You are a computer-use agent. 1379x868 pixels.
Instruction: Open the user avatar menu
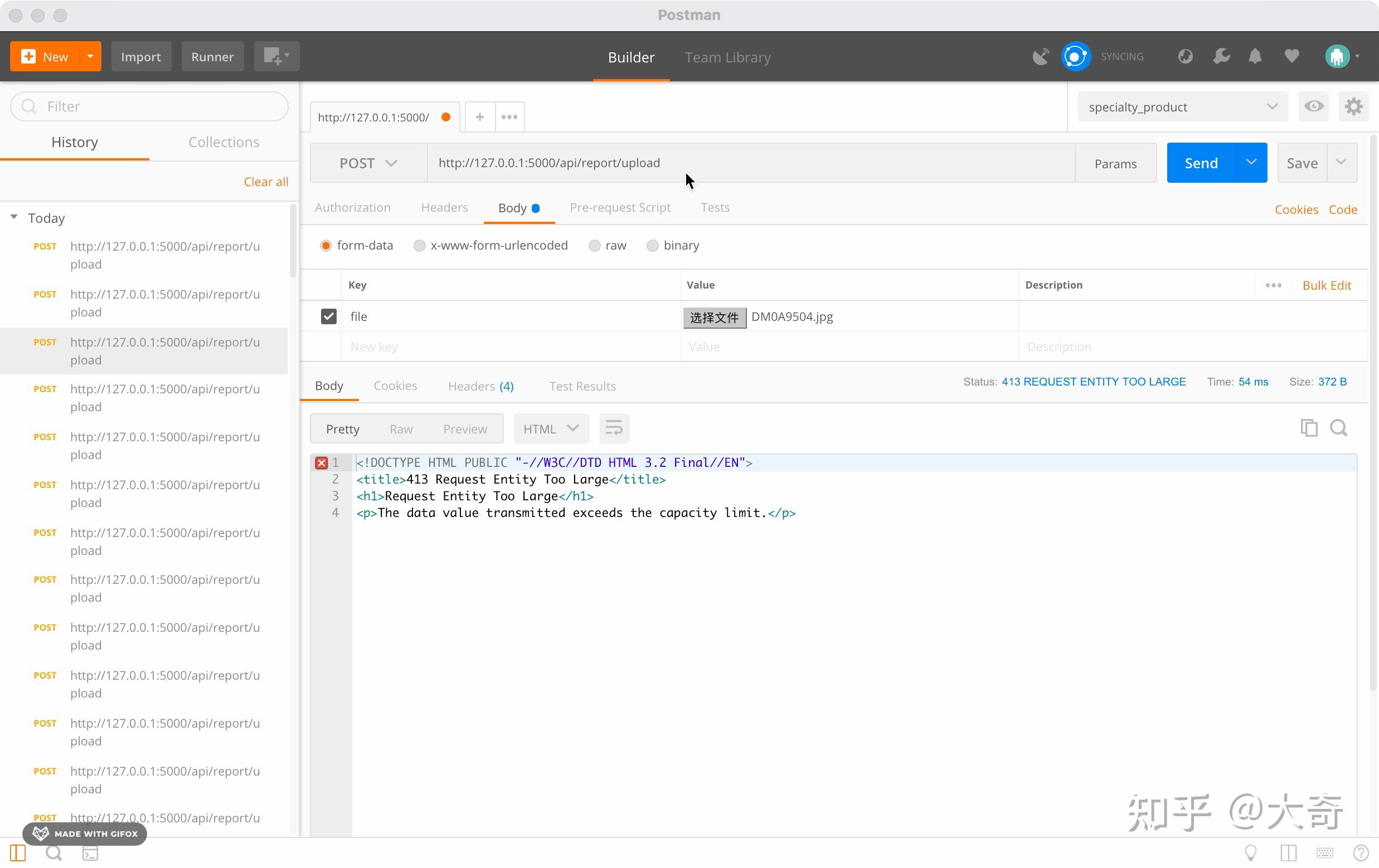1342,56
